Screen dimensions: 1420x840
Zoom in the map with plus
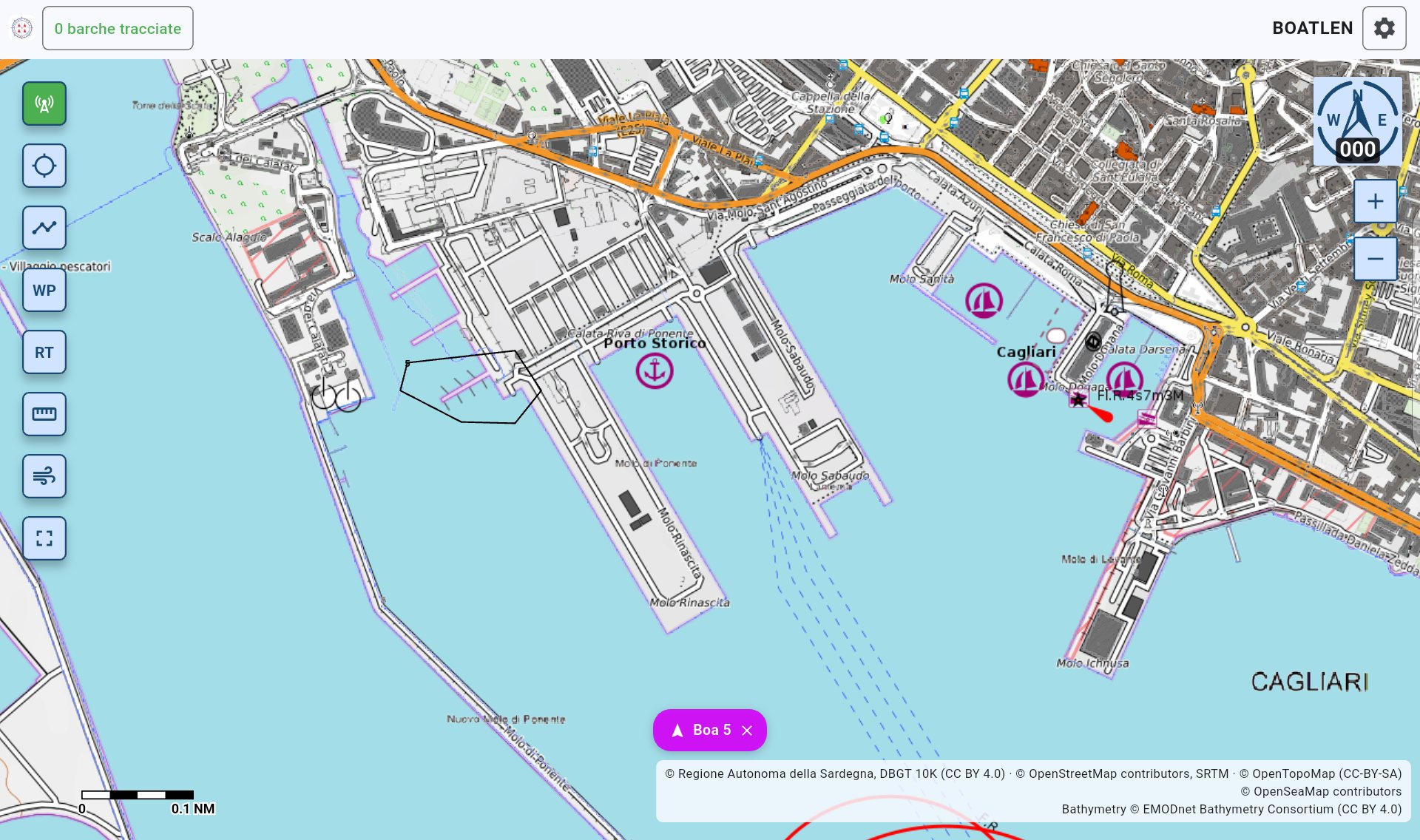(x=1376, y=201)
